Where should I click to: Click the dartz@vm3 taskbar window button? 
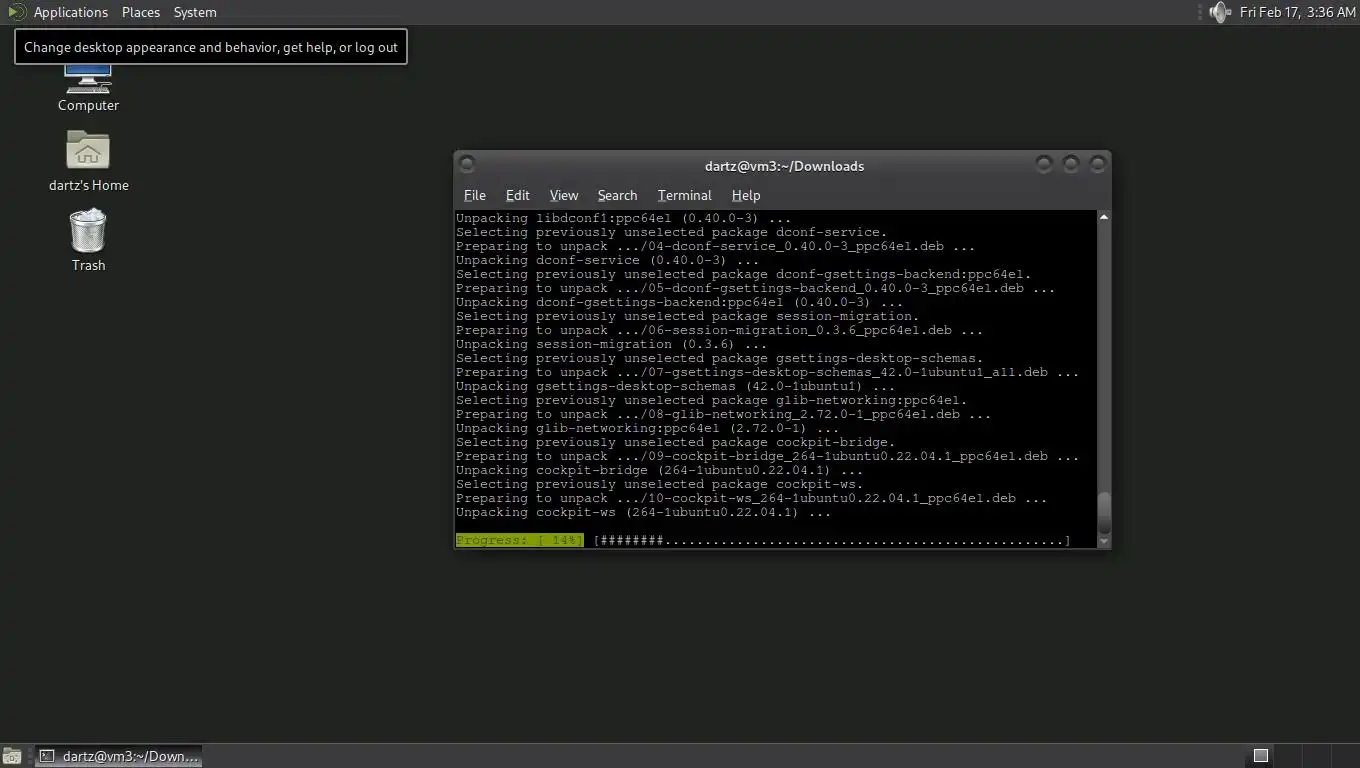(x=118, y=756)
